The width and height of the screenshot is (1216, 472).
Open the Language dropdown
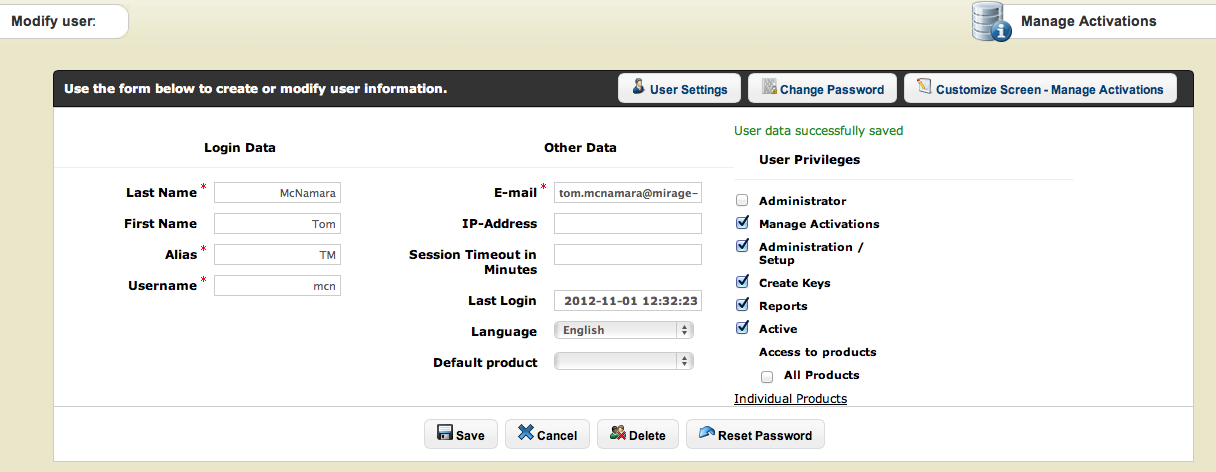point(623,330)
